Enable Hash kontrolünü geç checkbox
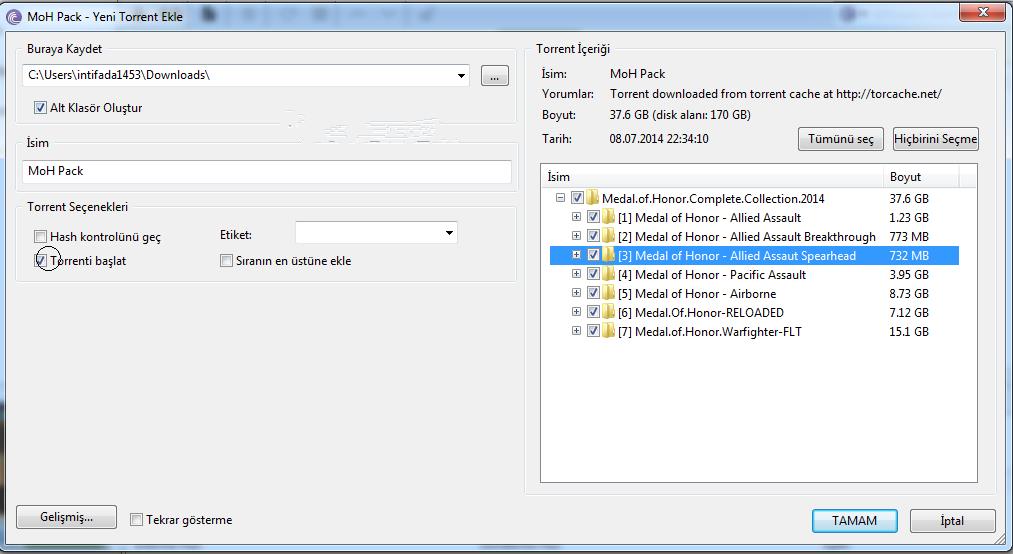 point(41,237)
